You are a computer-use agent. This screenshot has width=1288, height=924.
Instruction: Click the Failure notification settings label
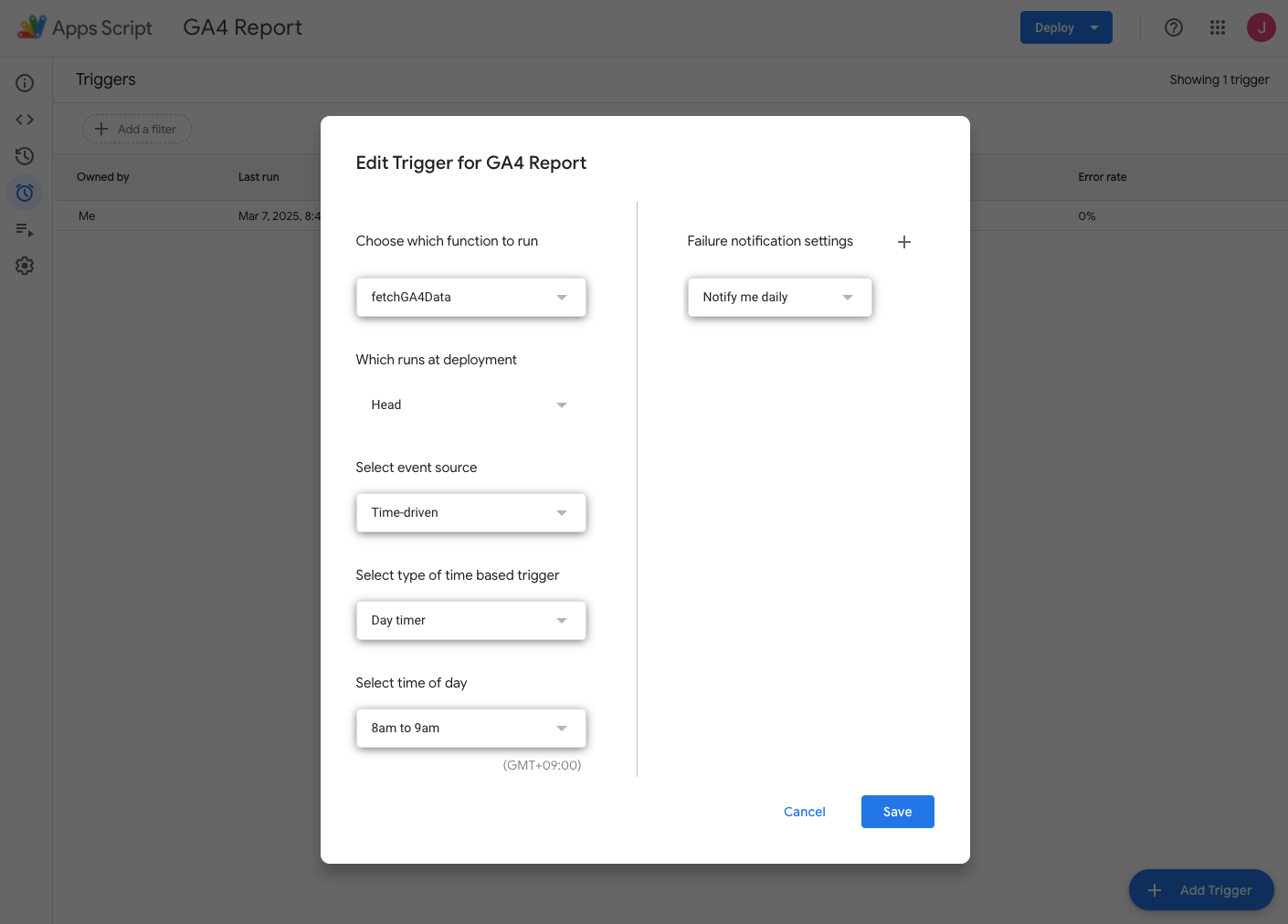[770, 241]
